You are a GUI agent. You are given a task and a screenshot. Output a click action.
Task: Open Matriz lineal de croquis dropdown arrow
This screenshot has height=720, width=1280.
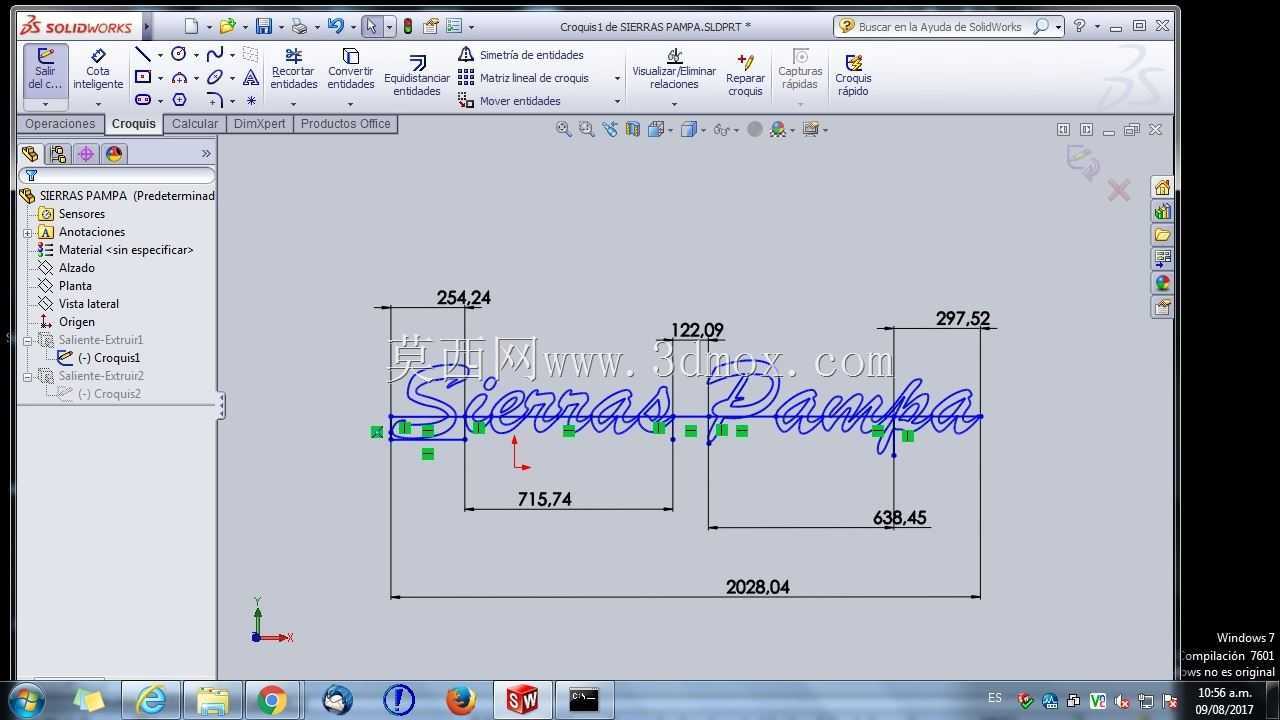pyautogui.click(x=617, y=78)
